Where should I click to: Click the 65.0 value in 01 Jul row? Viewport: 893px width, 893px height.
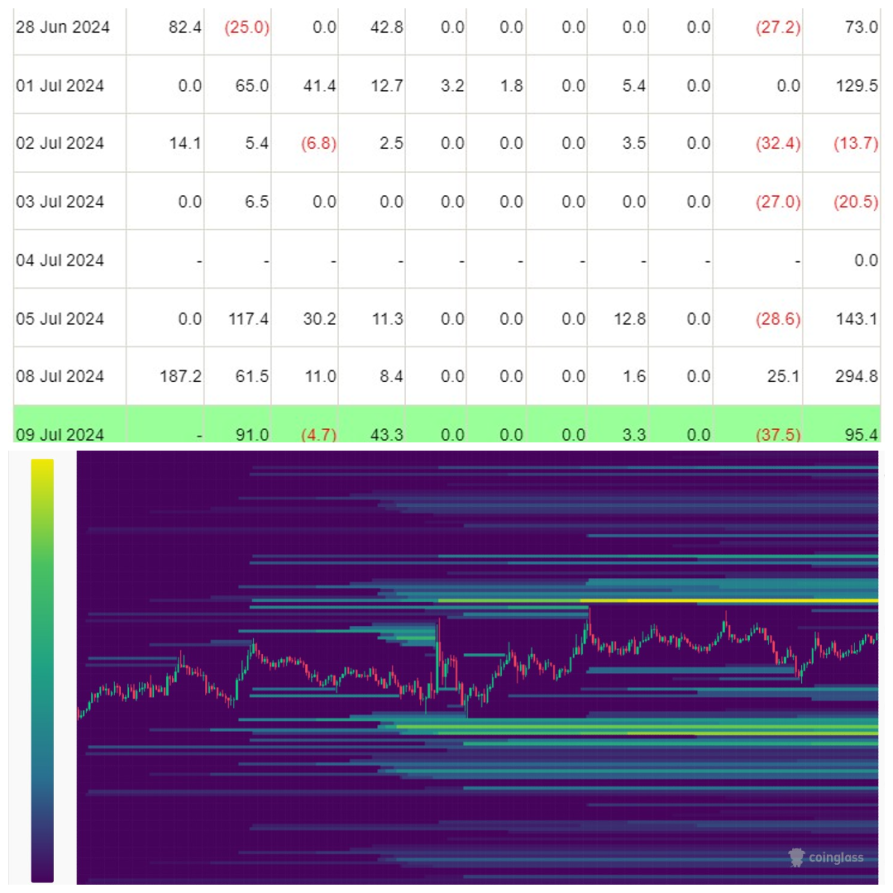[252, 86]
